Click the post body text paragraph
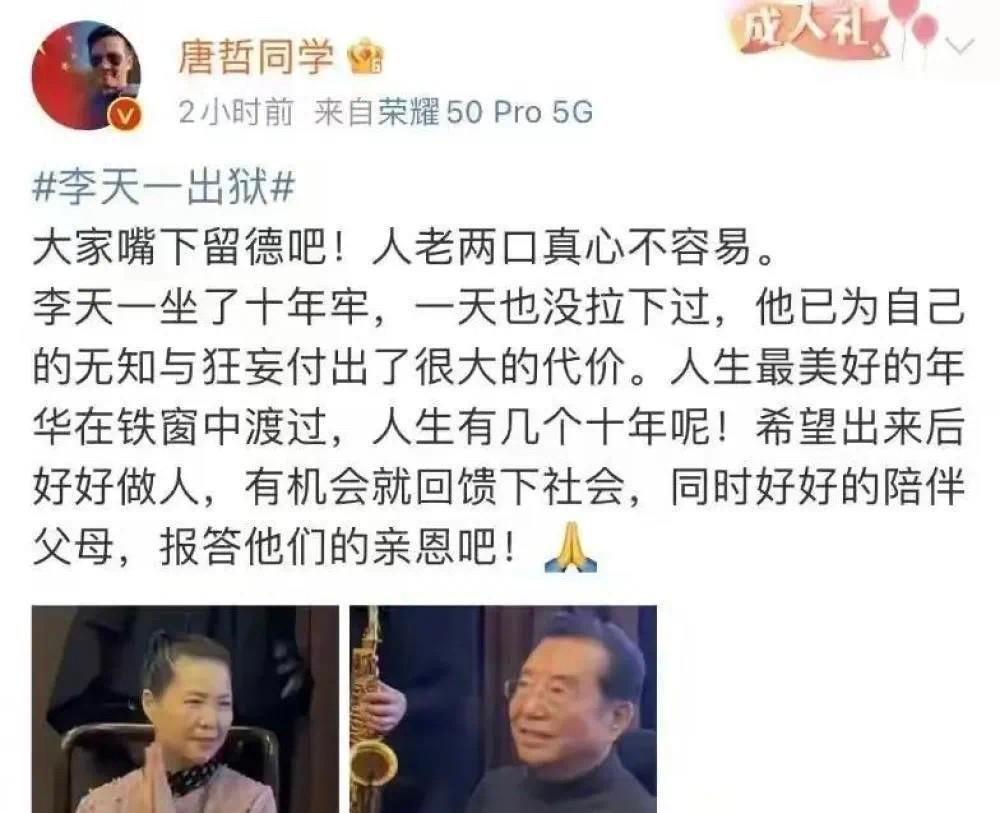1000x813 pixels. 498,397
